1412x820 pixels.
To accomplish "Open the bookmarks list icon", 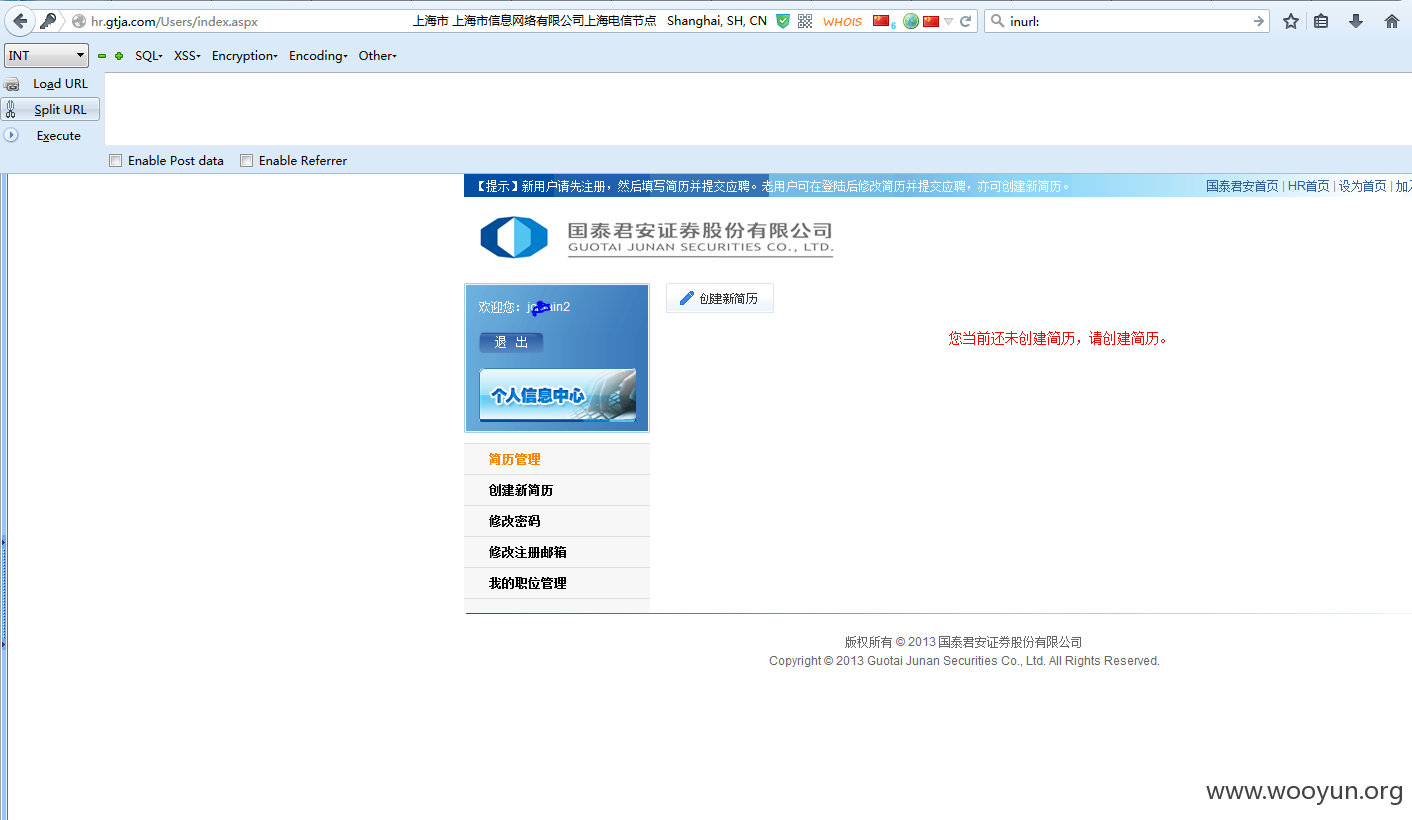I will pos(1321,21).
